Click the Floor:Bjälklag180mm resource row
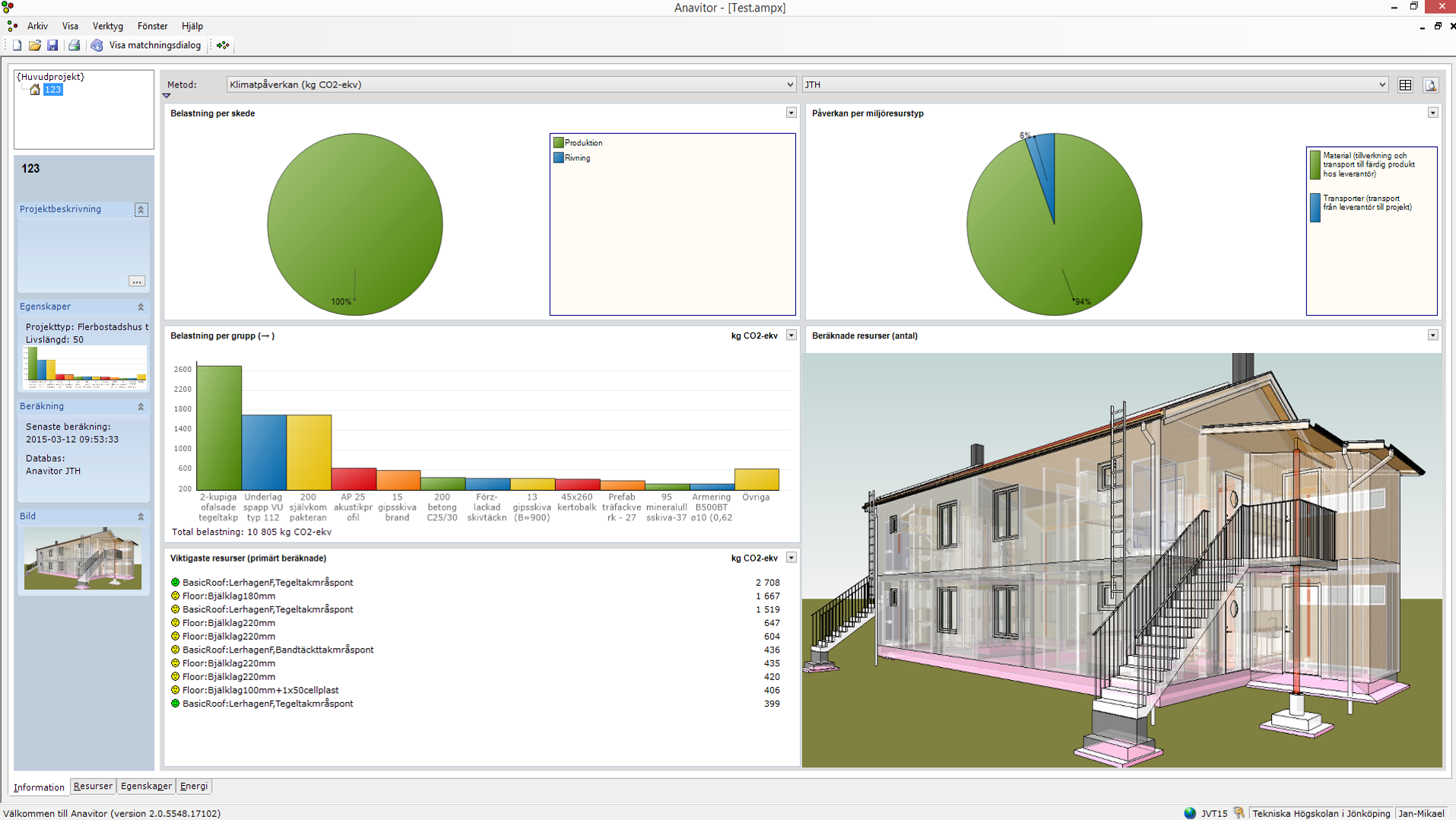The image size is (1456, 820). click(x=475, y=596)
